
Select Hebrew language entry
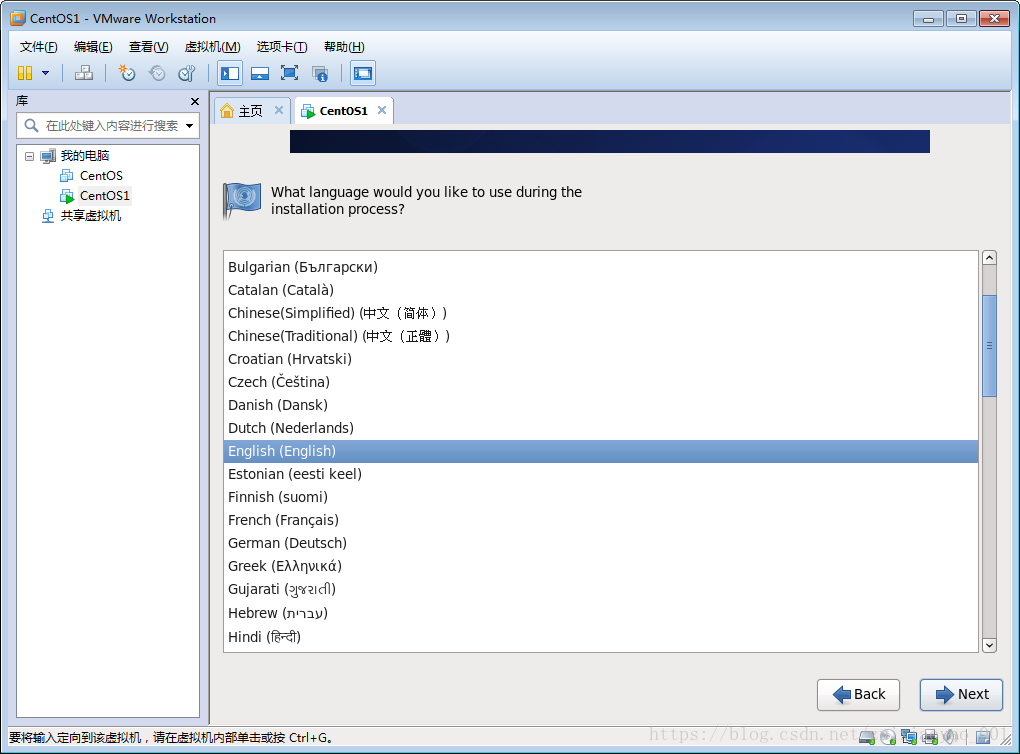600,613
